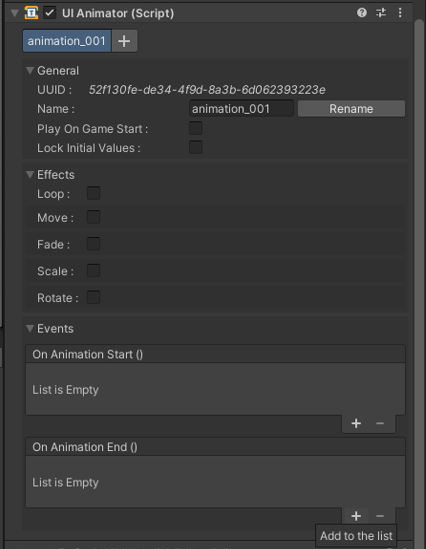Screen dimensions: 426x549
Task: Click the Lock Initial Values label
Action: 89,148
